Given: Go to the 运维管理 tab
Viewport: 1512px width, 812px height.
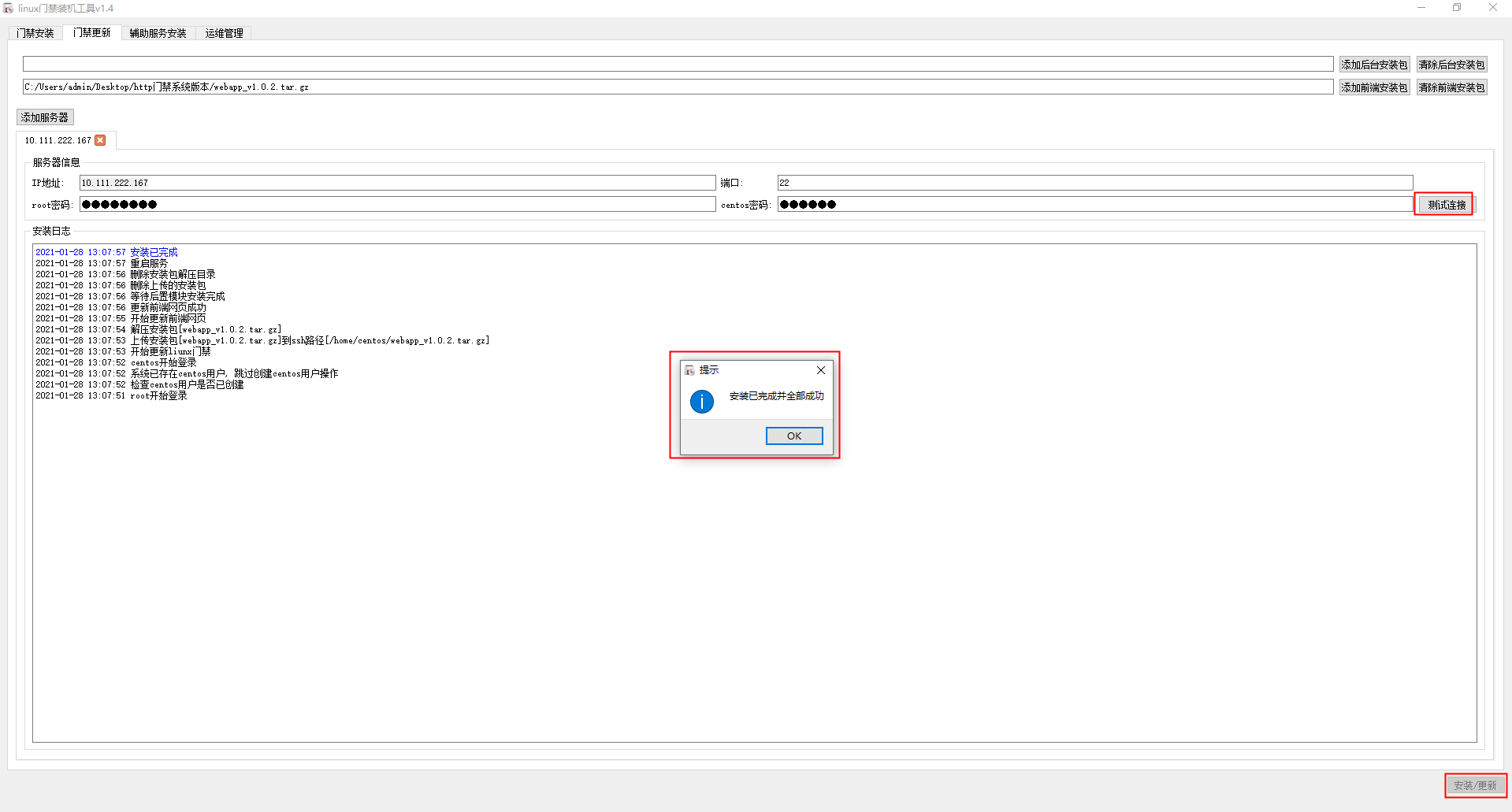Looking at the screenshot, I should (x=225, y=33).
